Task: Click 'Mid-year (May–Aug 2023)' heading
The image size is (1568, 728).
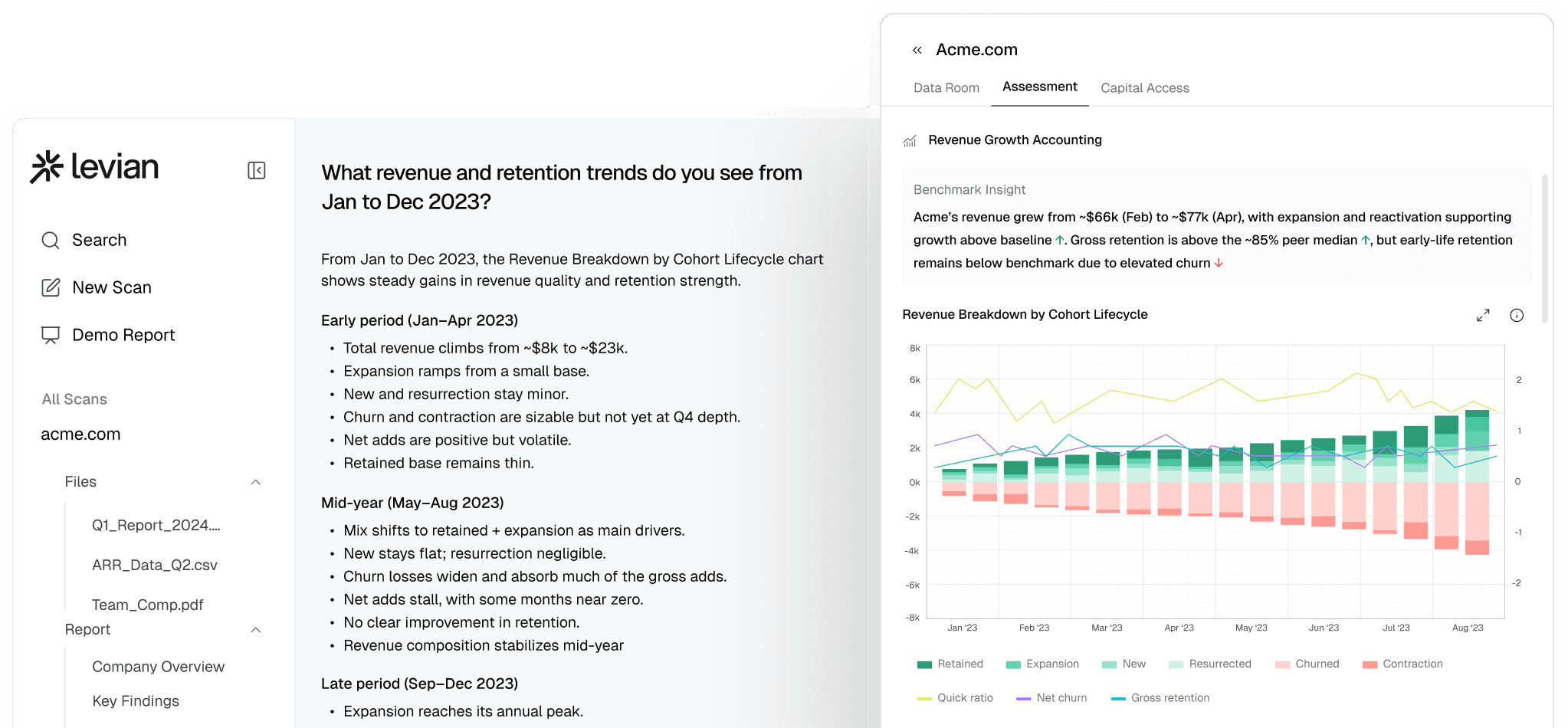Action: (412, 503)
